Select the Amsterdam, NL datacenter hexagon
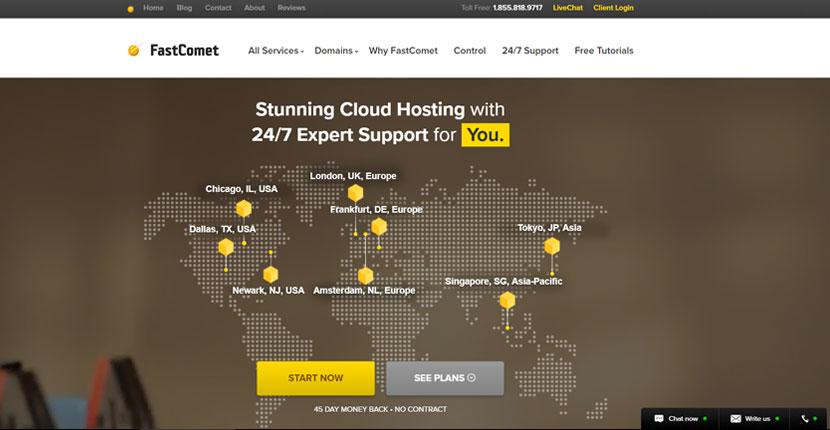Image resolution: width=830 pixels, height=430 pixels. pos(366,276)
